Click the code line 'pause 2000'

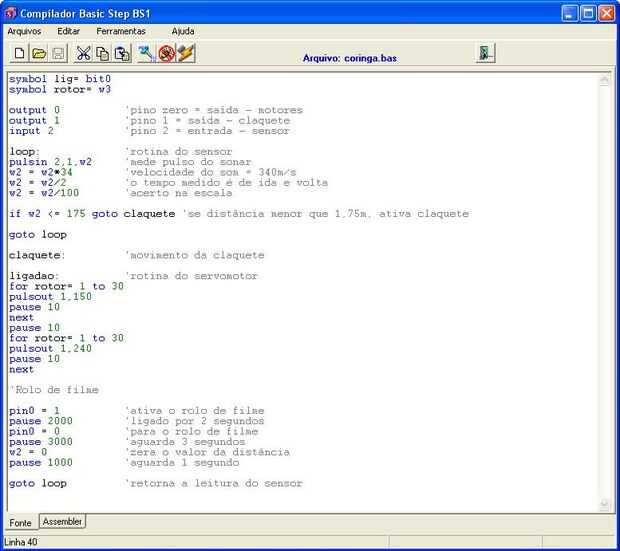click(x=41, y=421)
